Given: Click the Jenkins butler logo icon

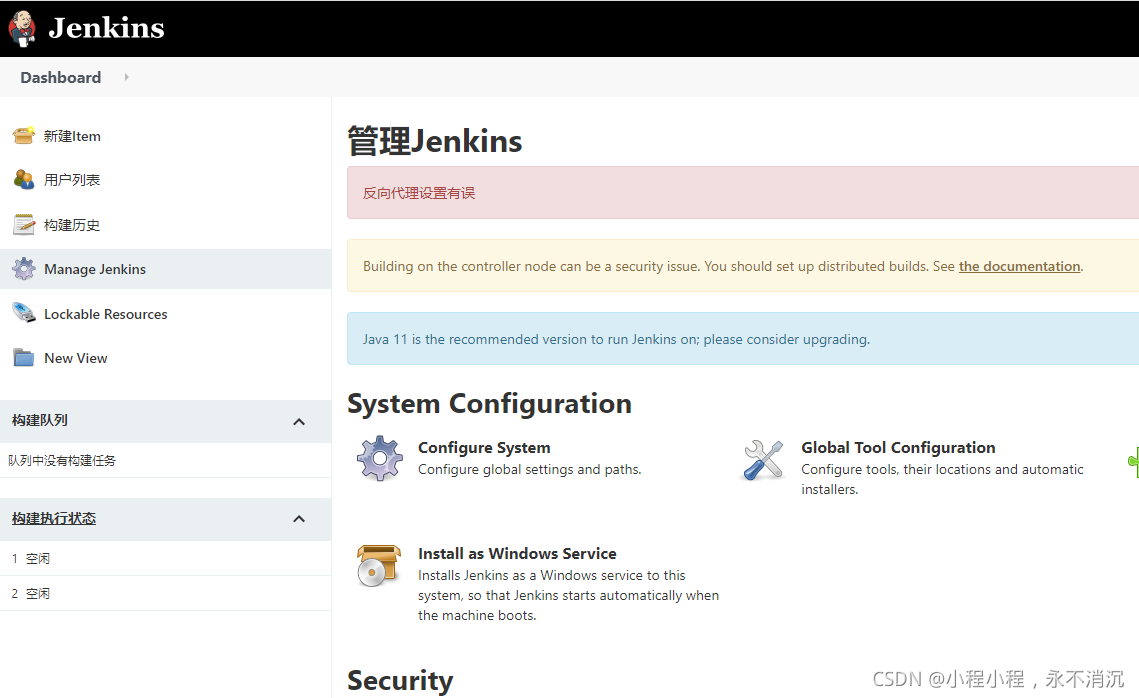Looking at the screenshot, I should [x=22, y=28].
